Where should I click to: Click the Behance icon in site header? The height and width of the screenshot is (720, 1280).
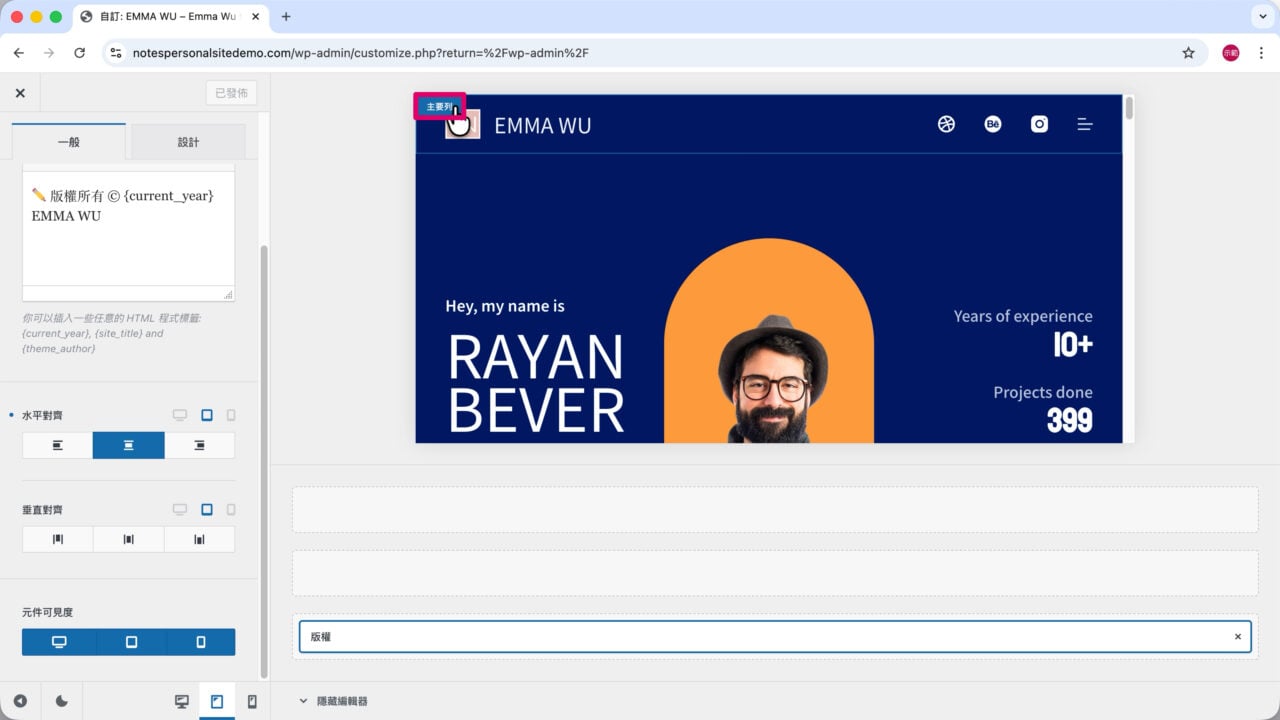pyautogui.click(x=993, y=124)
